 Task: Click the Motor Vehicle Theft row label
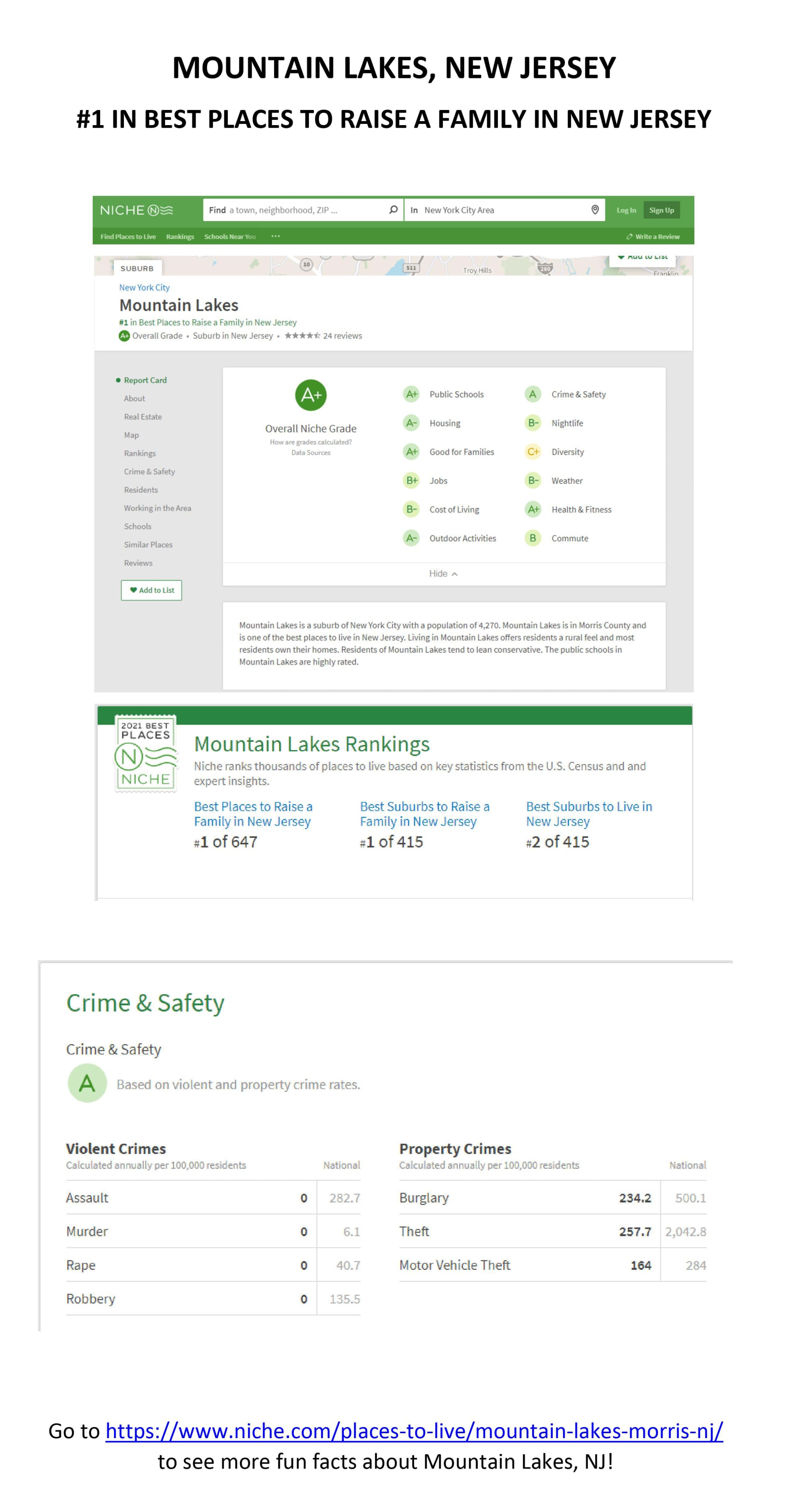[454, 1265]
